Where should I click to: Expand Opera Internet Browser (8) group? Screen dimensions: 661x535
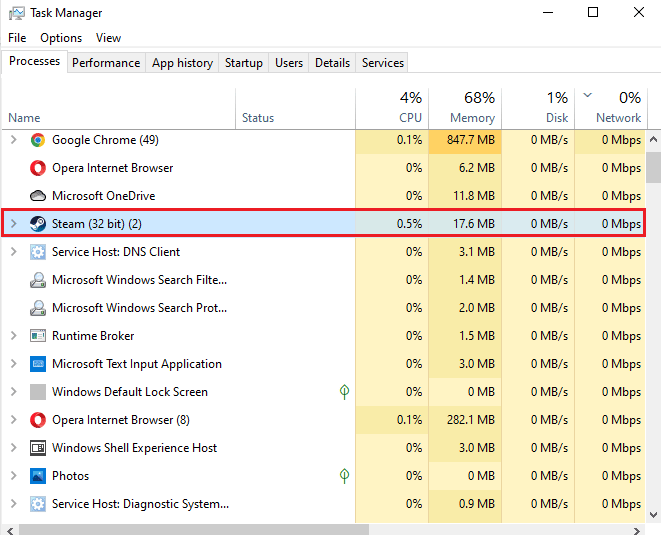(13, 419)
